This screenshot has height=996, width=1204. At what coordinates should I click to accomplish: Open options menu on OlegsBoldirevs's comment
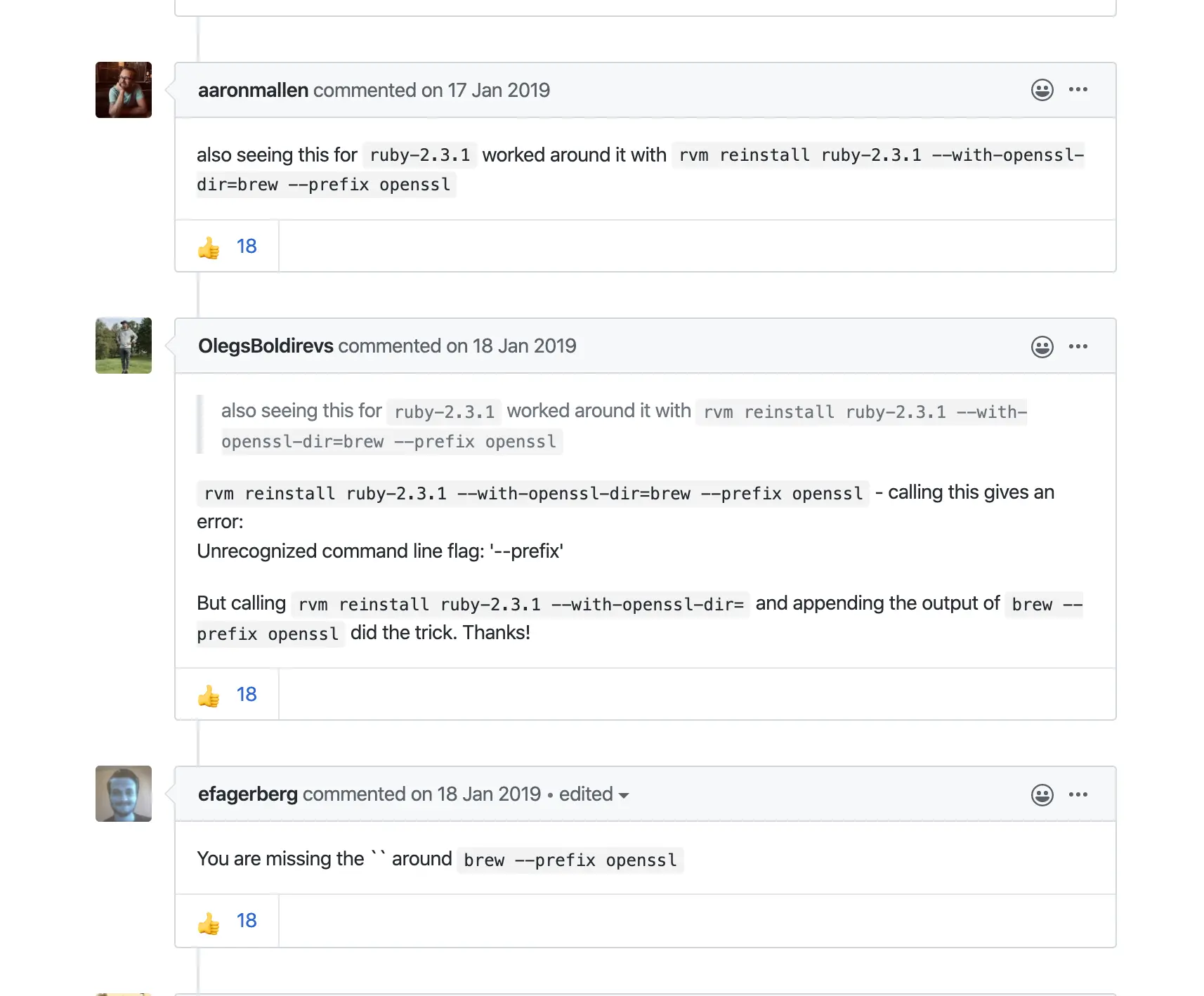[1078, 346]
